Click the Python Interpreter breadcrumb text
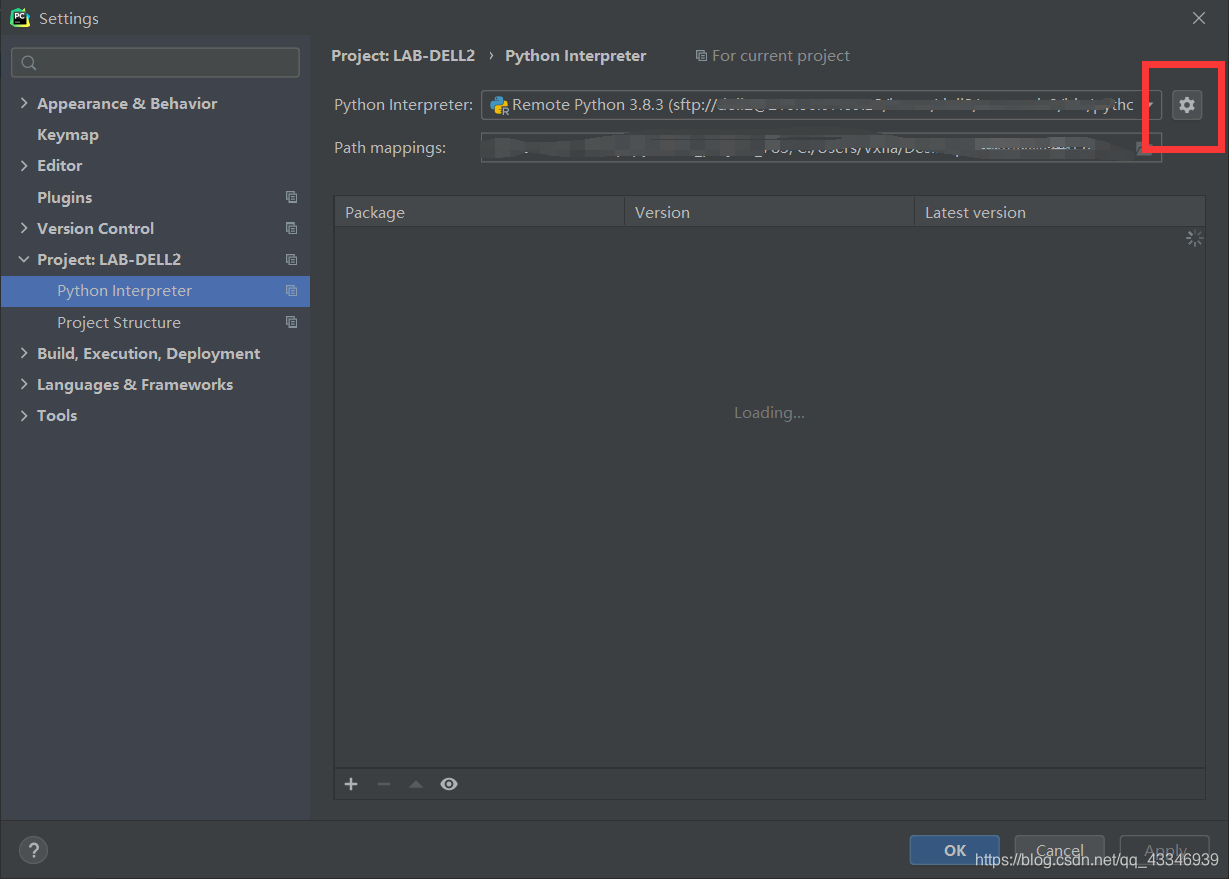1229x879 pixels. (x=576, y=56)
